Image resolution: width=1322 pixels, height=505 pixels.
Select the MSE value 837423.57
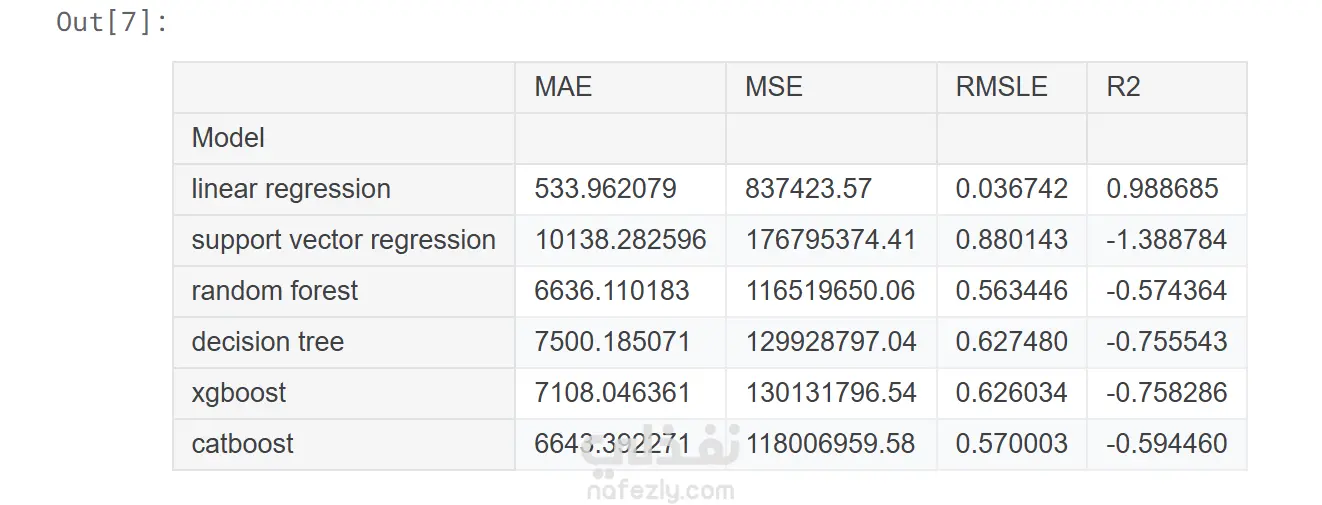point(808,189)
